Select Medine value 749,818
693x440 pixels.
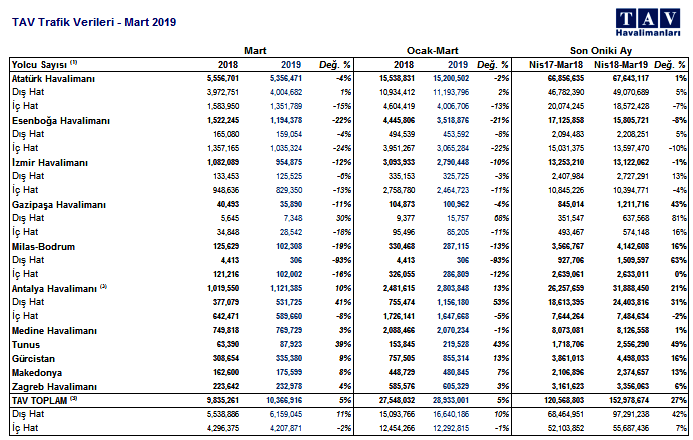point(226,330)
